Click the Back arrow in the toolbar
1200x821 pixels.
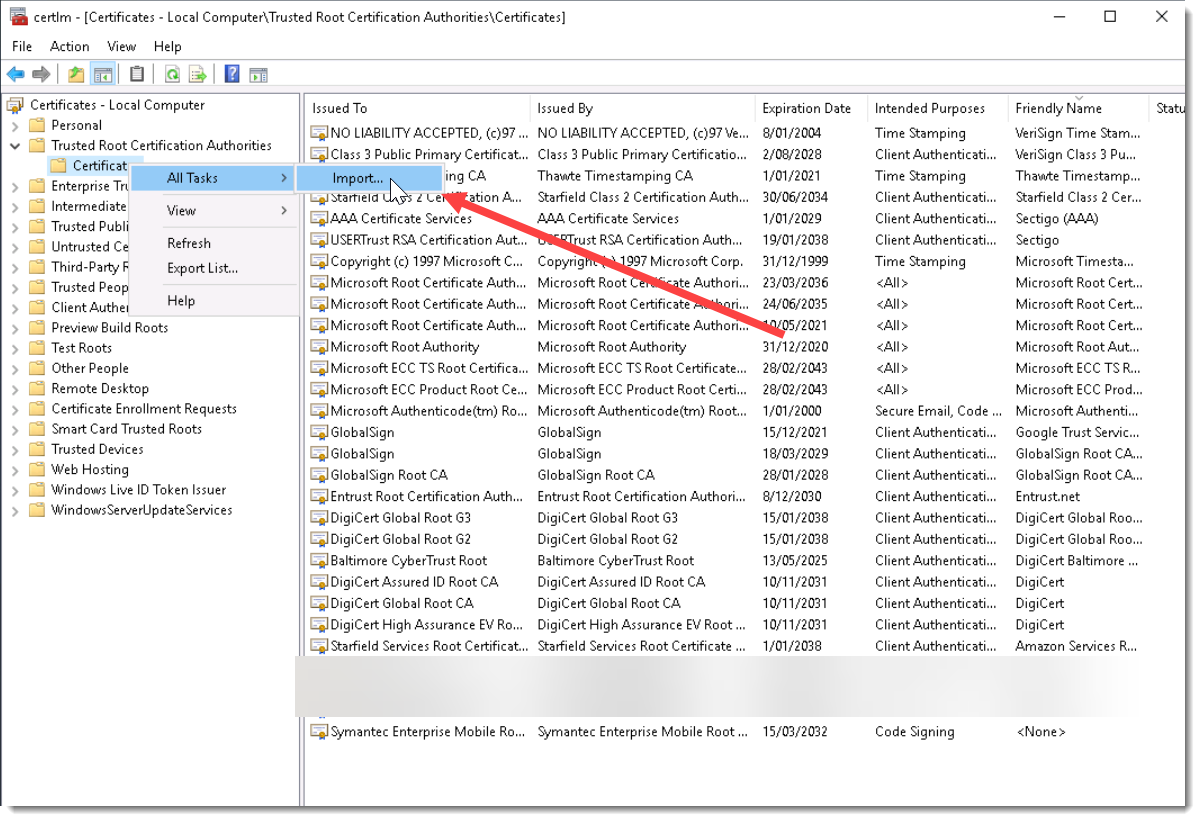click(x=16, y=74)
